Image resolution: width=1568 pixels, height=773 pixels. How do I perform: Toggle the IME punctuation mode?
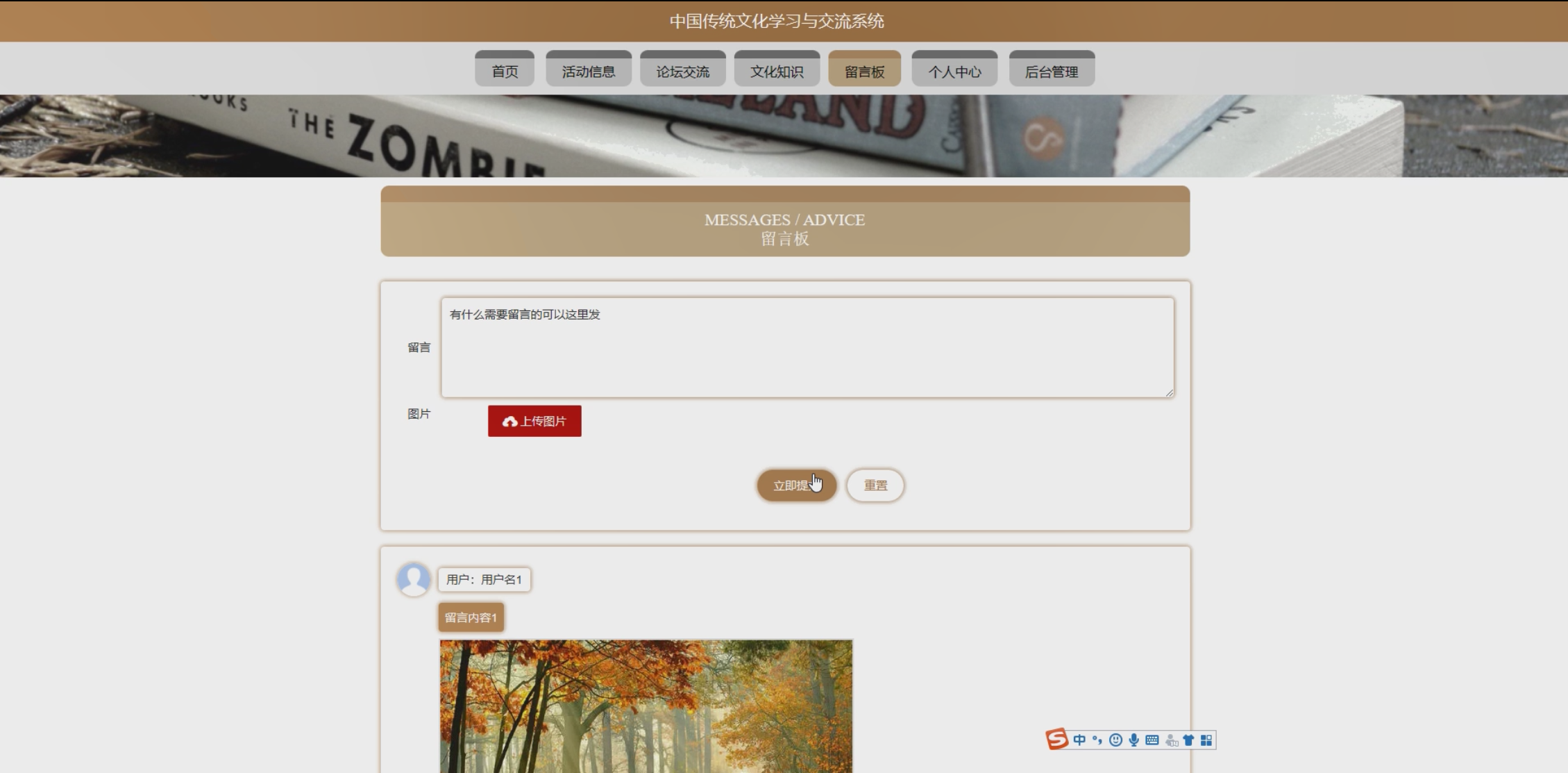point(1097,740)
